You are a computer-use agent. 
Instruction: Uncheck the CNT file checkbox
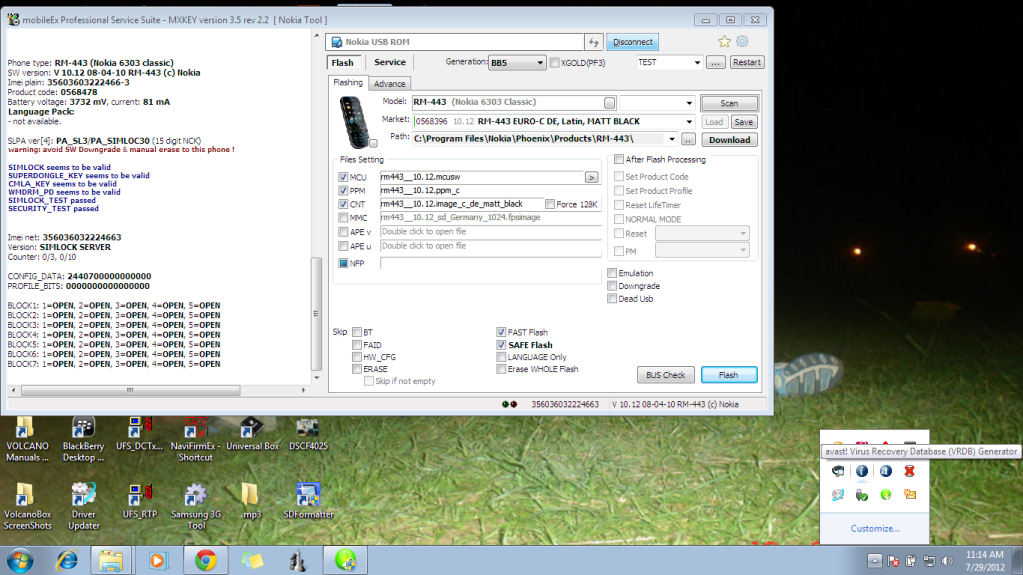click(343, 204)
